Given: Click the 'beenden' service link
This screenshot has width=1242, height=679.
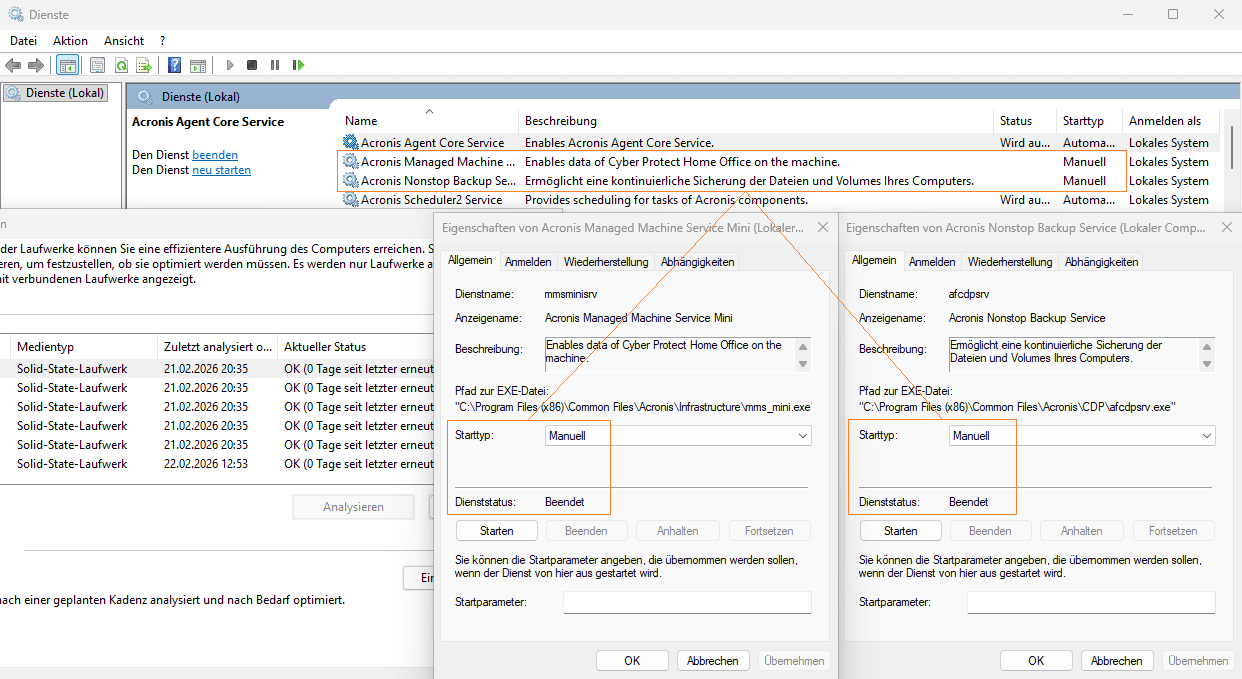Looking at the screenshot, I should click(215, 155).
